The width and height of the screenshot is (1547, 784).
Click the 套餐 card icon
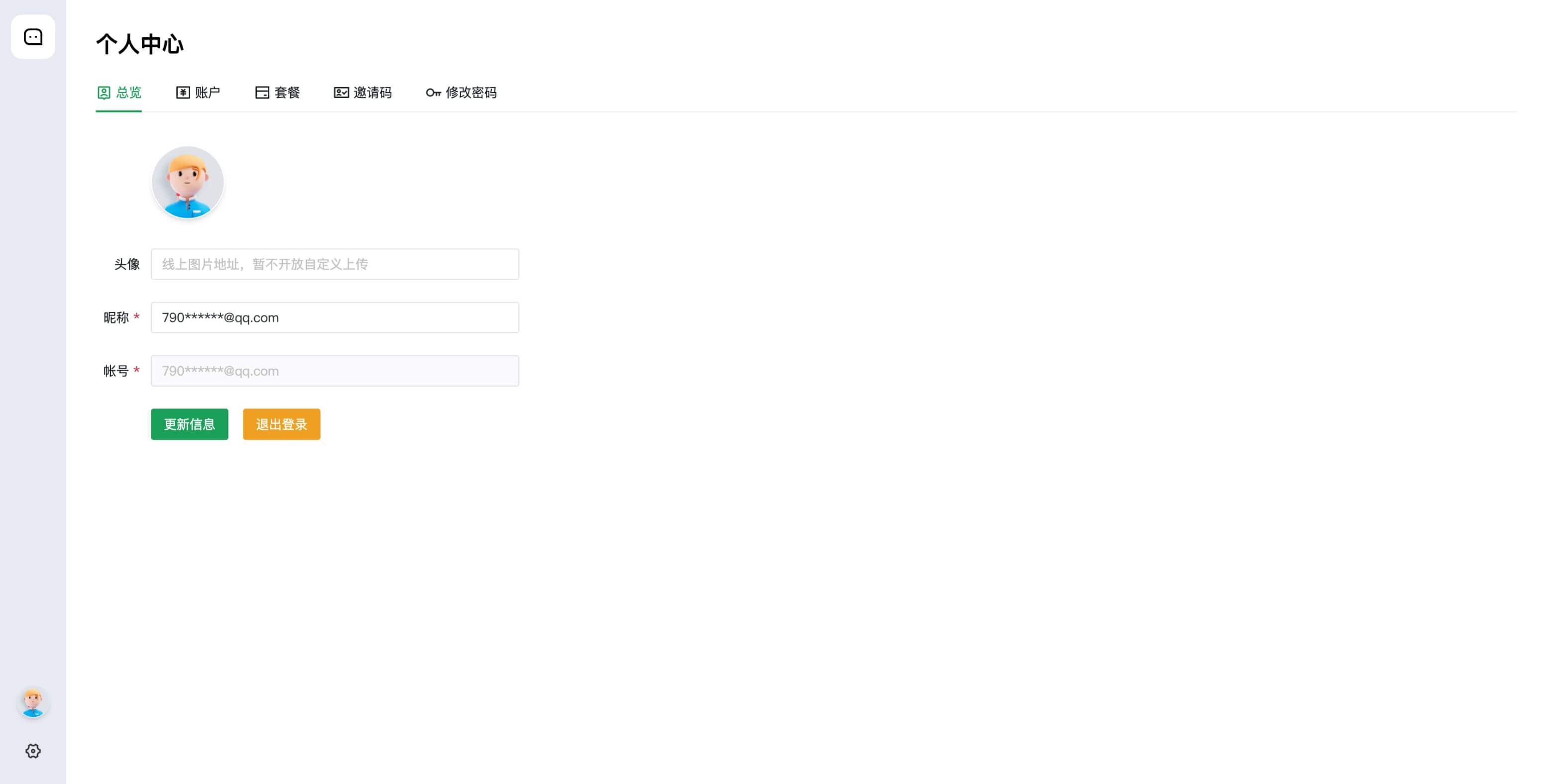(x=262, y=93)
